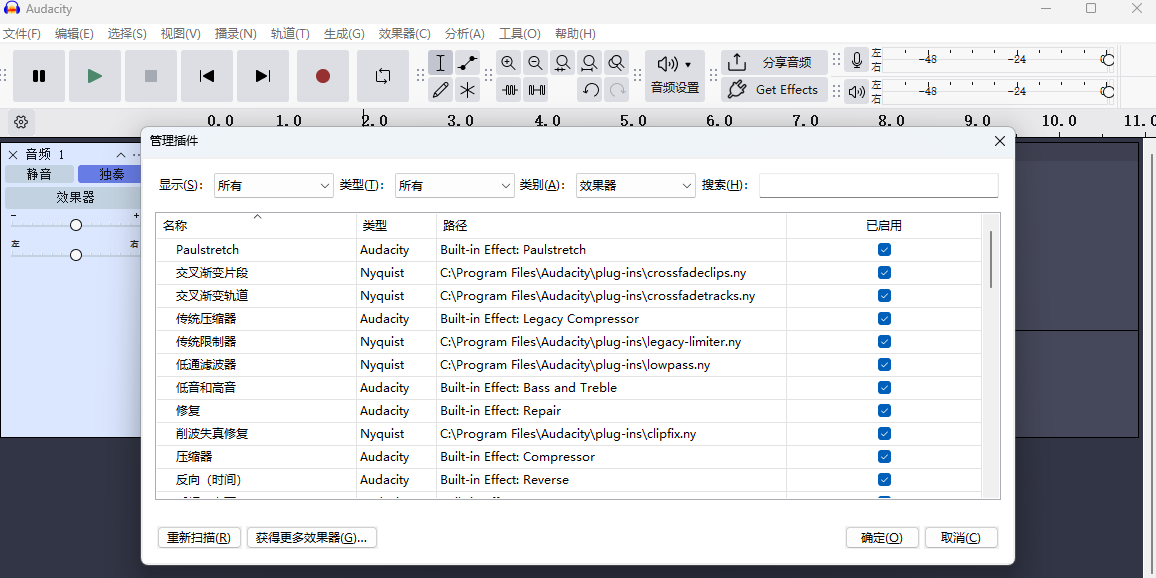The height and width of the screenshot is (578, 1156).
Task: Click the plugin 搜索 text field
Action: [878, 185]
